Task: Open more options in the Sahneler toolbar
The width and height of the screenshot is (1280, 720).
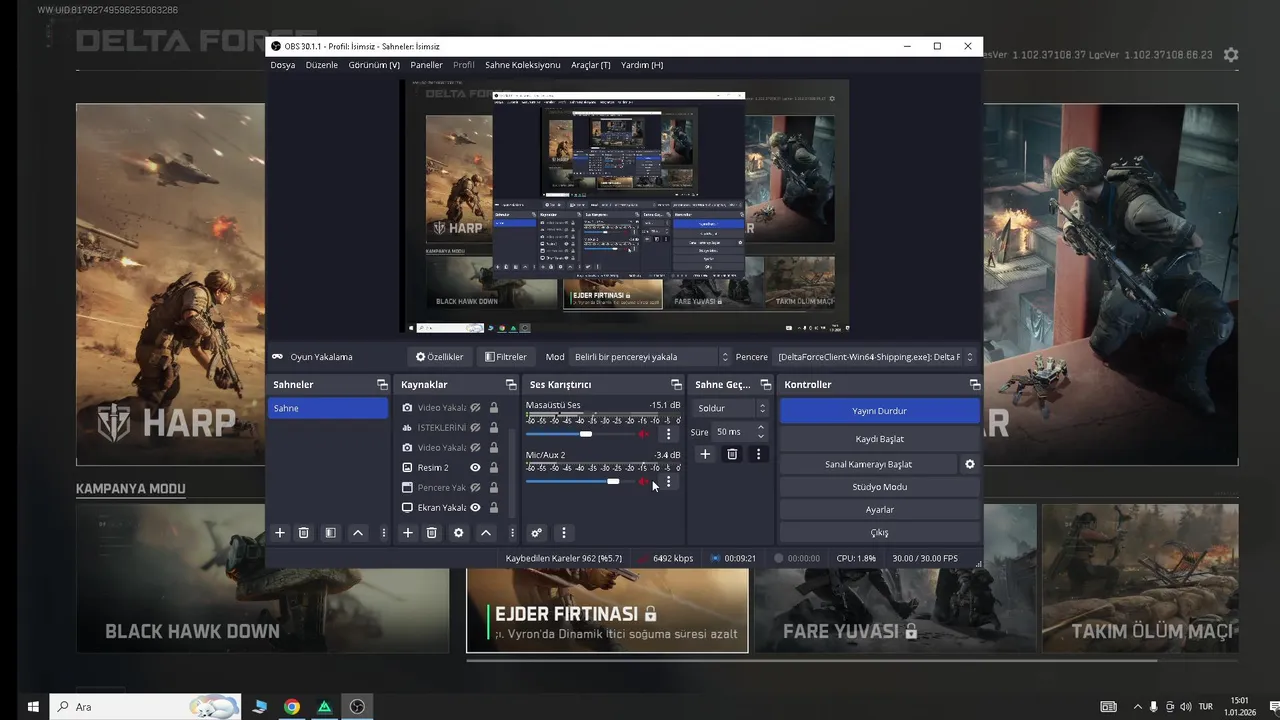Action: [384, 533]
